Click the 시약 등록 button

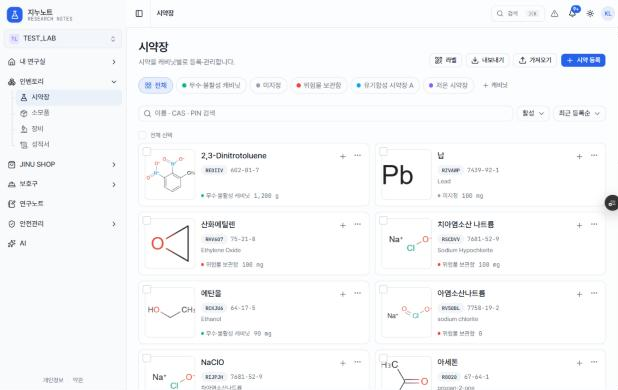point(583,60)
